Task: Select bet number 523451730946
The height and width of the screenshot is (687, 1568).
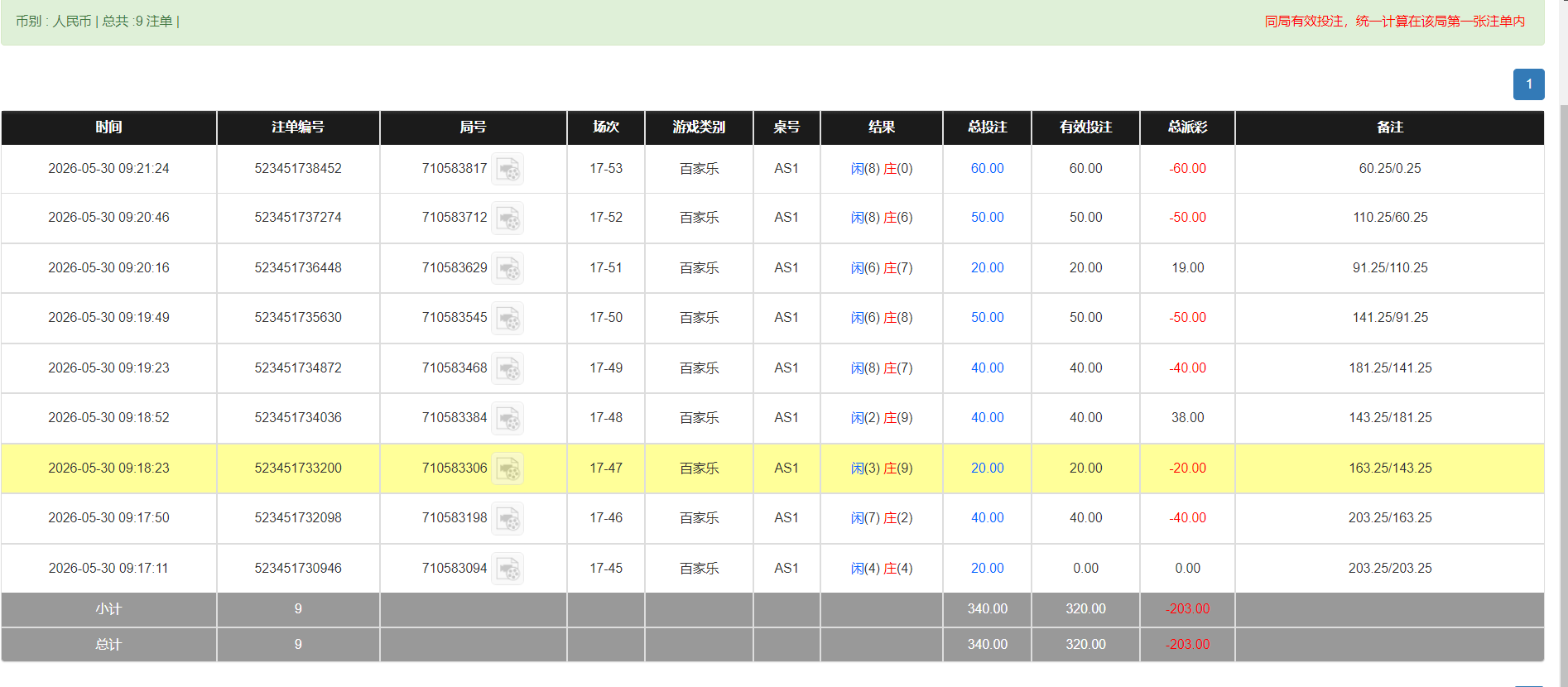Action: [x=298, y=569]
